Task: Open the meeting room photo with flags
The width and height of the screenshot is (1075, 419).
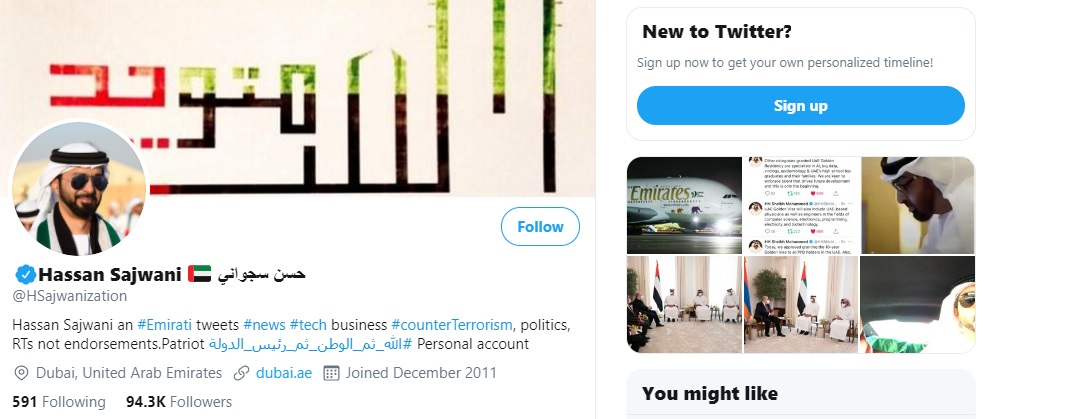Action: click(684, 304)
